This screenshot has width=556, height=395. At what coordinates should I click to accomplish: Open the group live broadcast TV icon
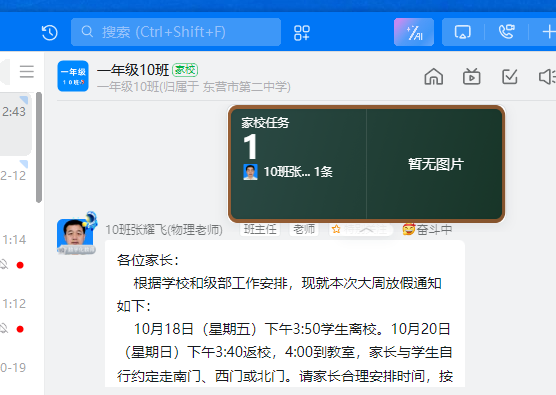coord(472,77)
